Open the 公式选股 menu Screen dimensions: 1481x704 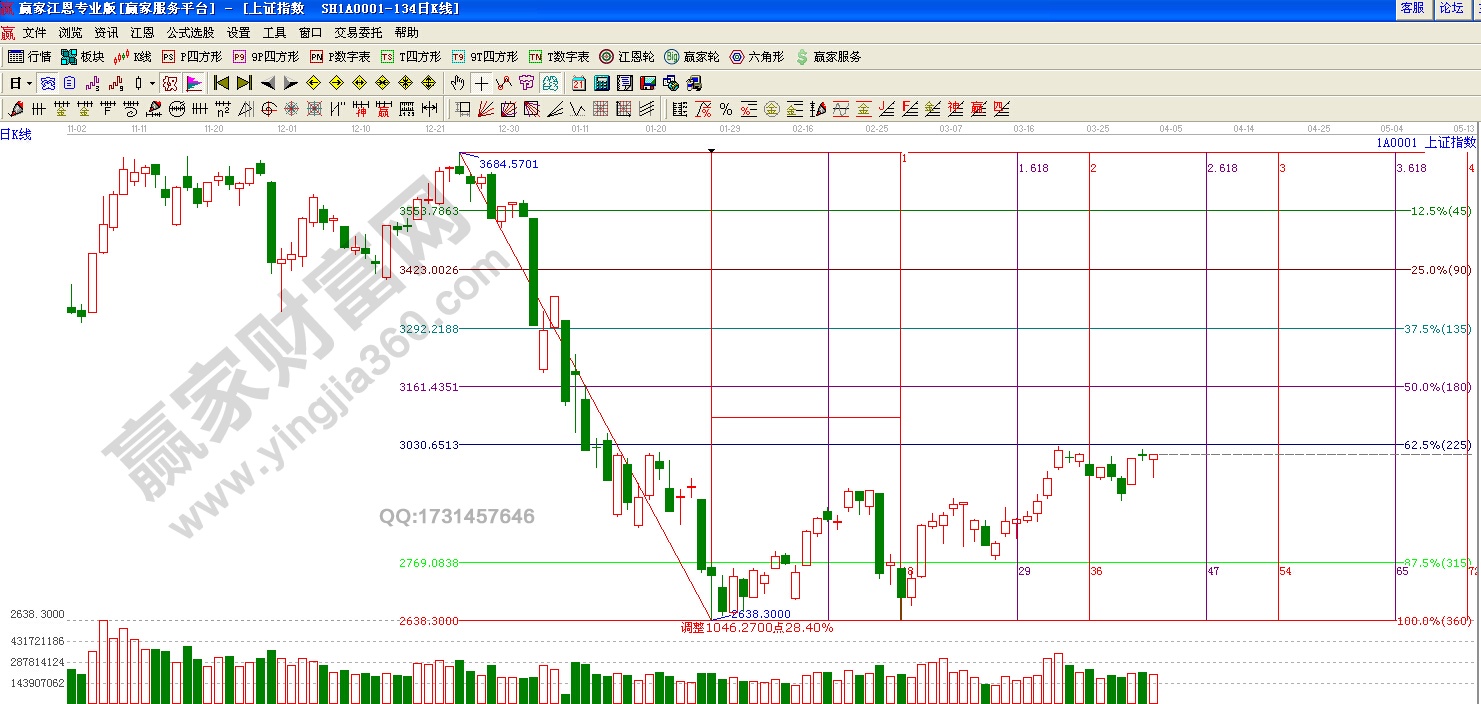(x=190, y=33)
